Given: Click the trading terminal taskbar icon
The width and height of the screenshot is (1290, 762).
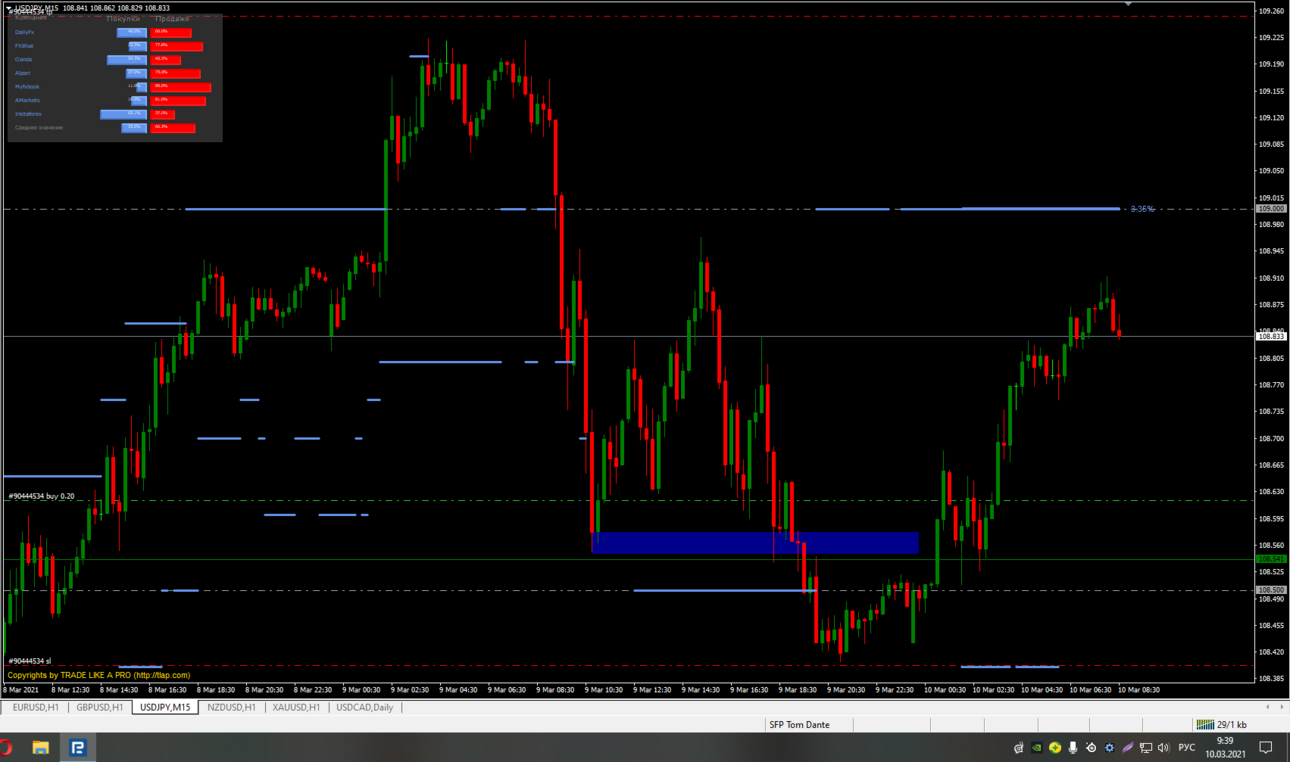Looking at the screenshot, I should (77, 747).
